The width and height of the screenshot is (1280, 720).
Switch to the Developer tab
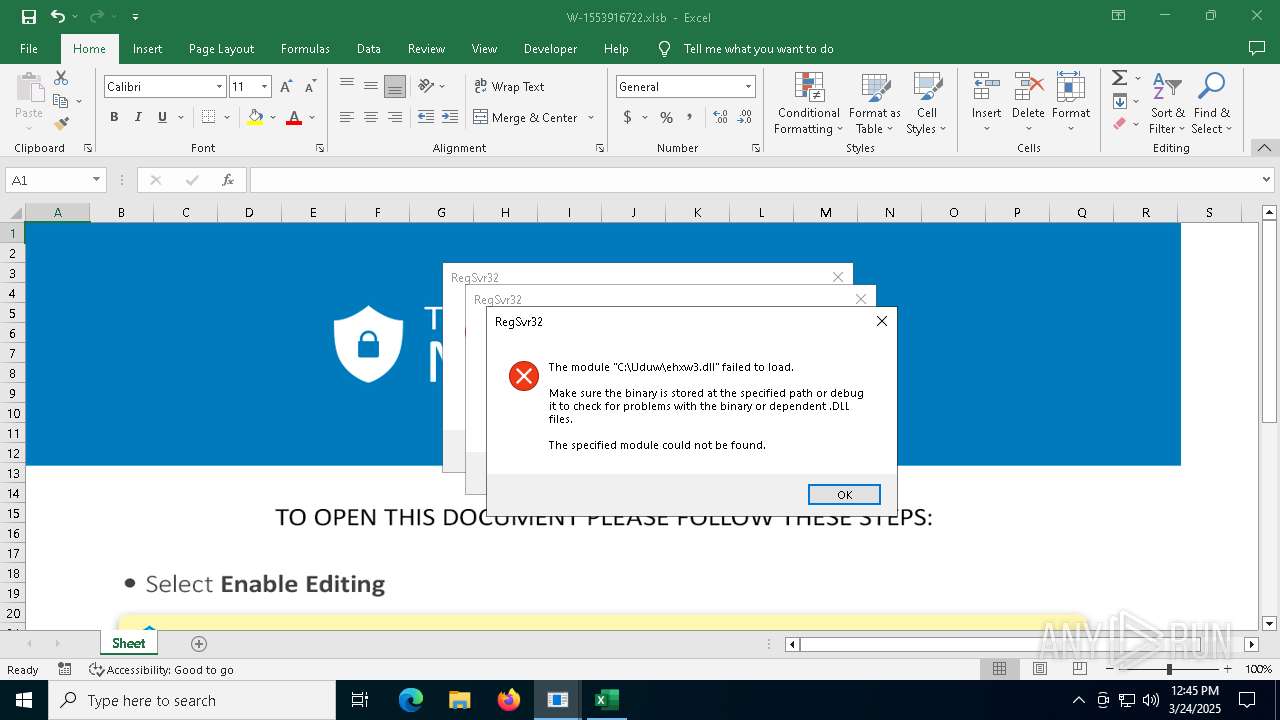550,48
